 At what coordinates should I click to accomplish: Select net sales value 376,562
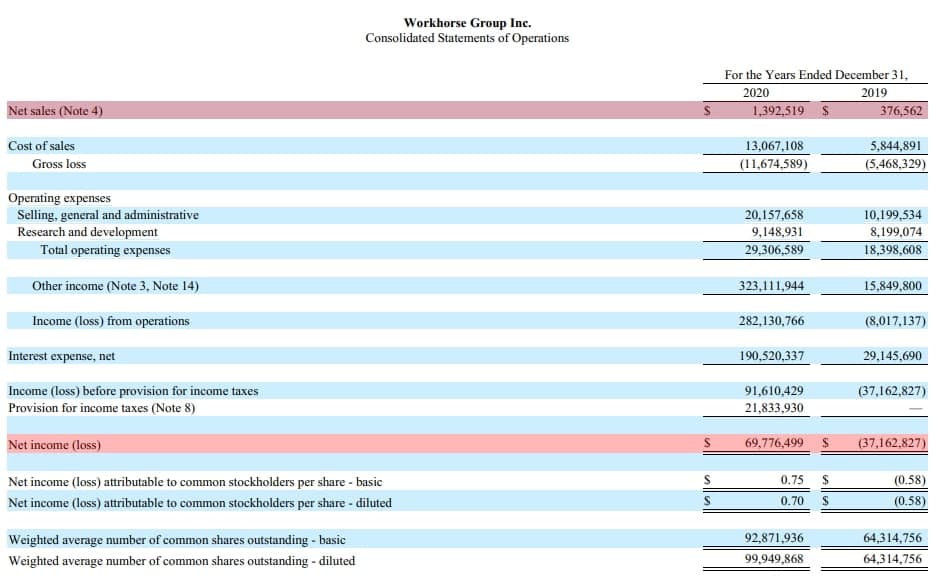[901, 111]
